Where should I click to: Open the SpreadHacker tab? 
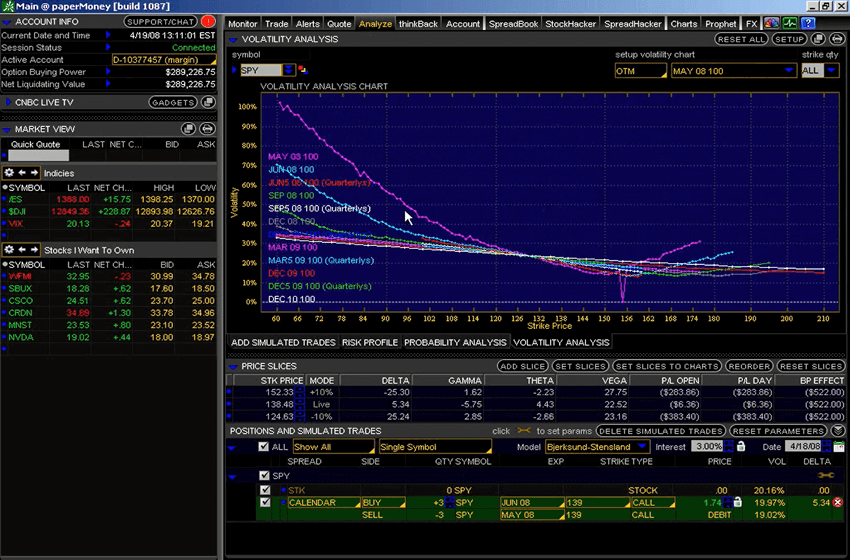[x=633, y=24]
